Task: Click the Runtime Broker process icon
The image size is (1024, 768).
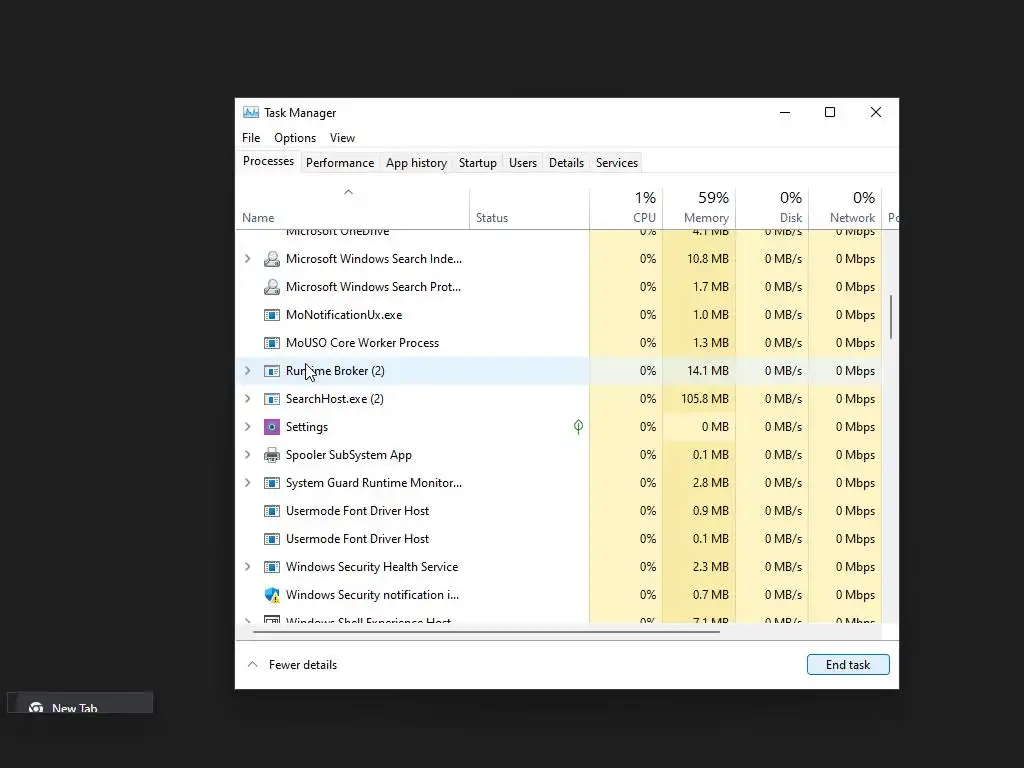Action: (x=272, y=371)
